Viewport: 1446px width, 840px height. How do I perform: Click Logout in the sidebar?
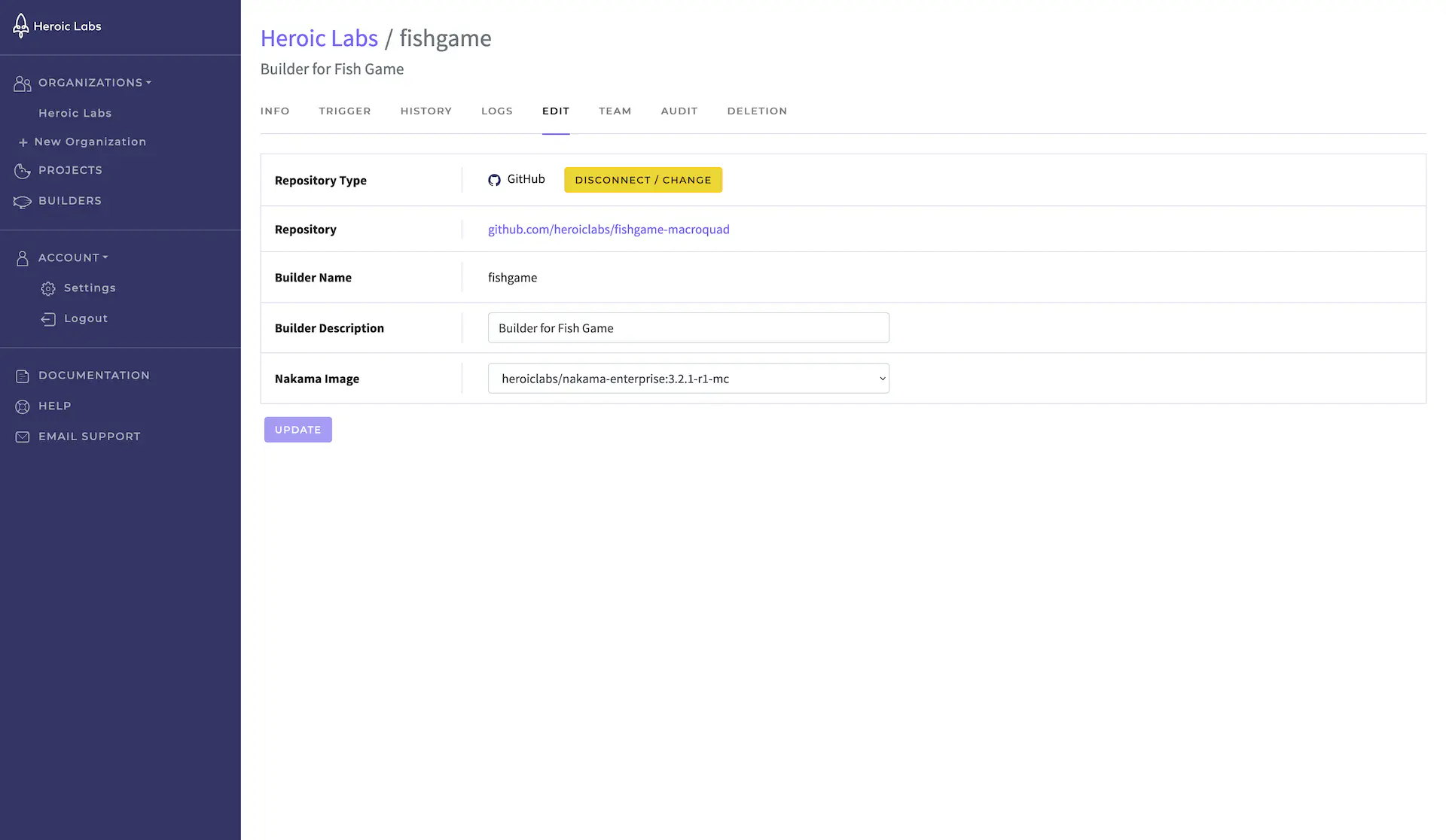86,318
